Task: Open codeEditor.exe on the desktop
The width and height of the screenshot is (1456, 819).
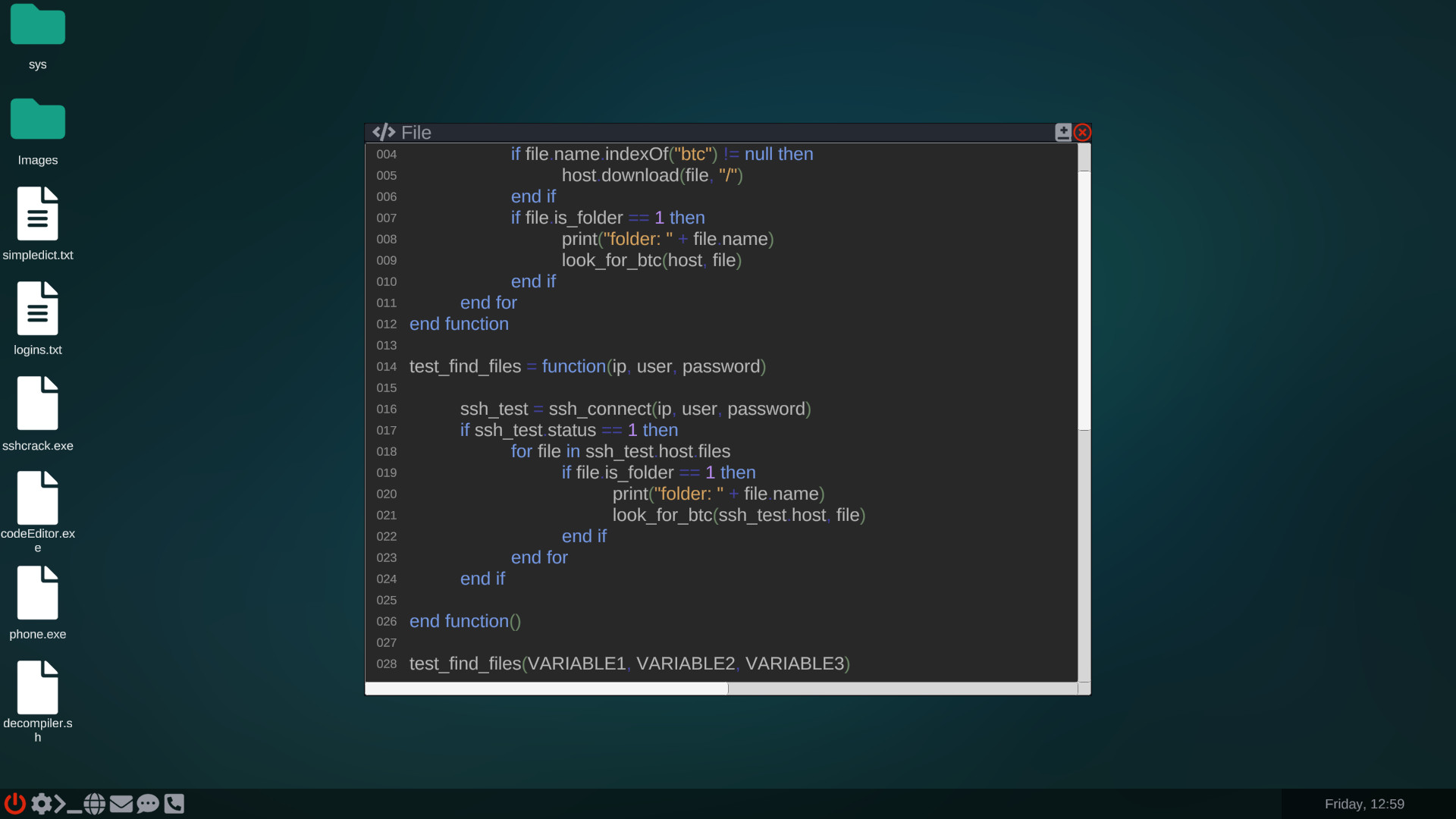Action: [38, 498]
